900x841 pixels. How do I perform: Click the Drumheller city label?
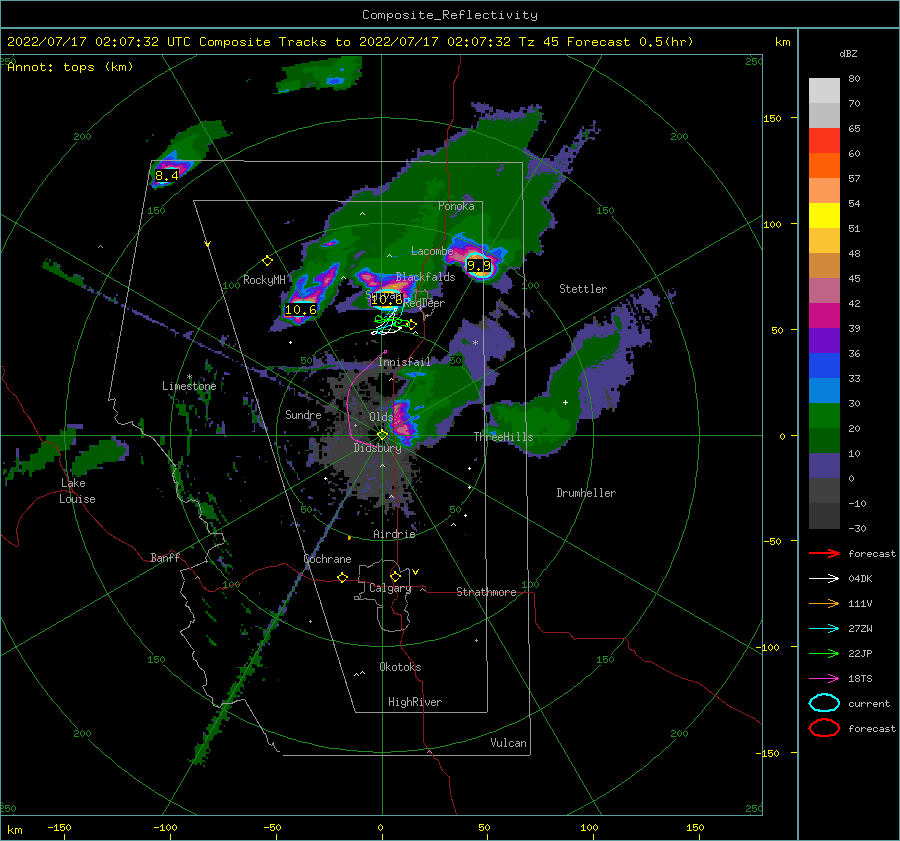point(586,493)
